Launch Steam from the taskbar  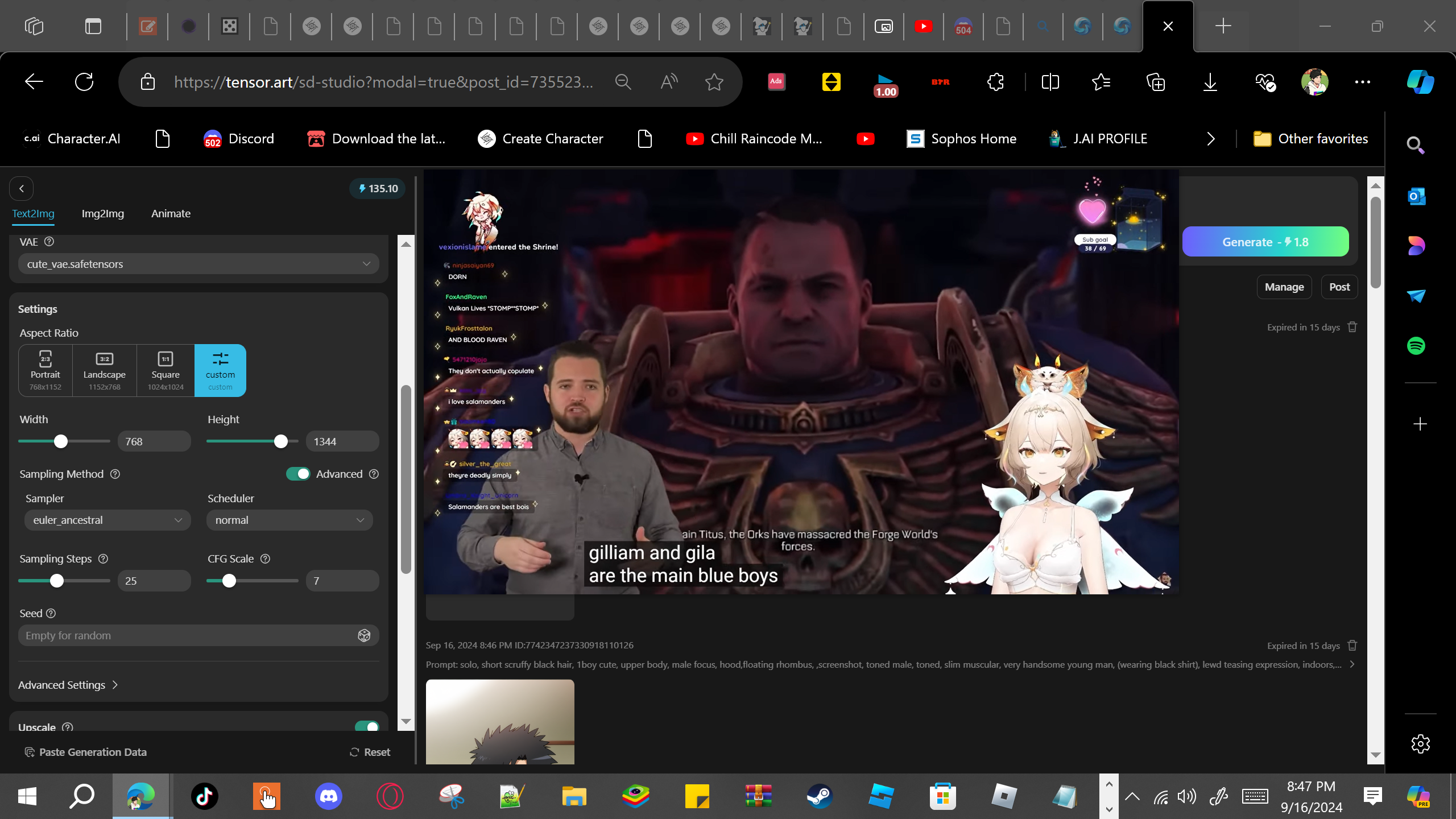pyautogui.click(x=820, y=796)
